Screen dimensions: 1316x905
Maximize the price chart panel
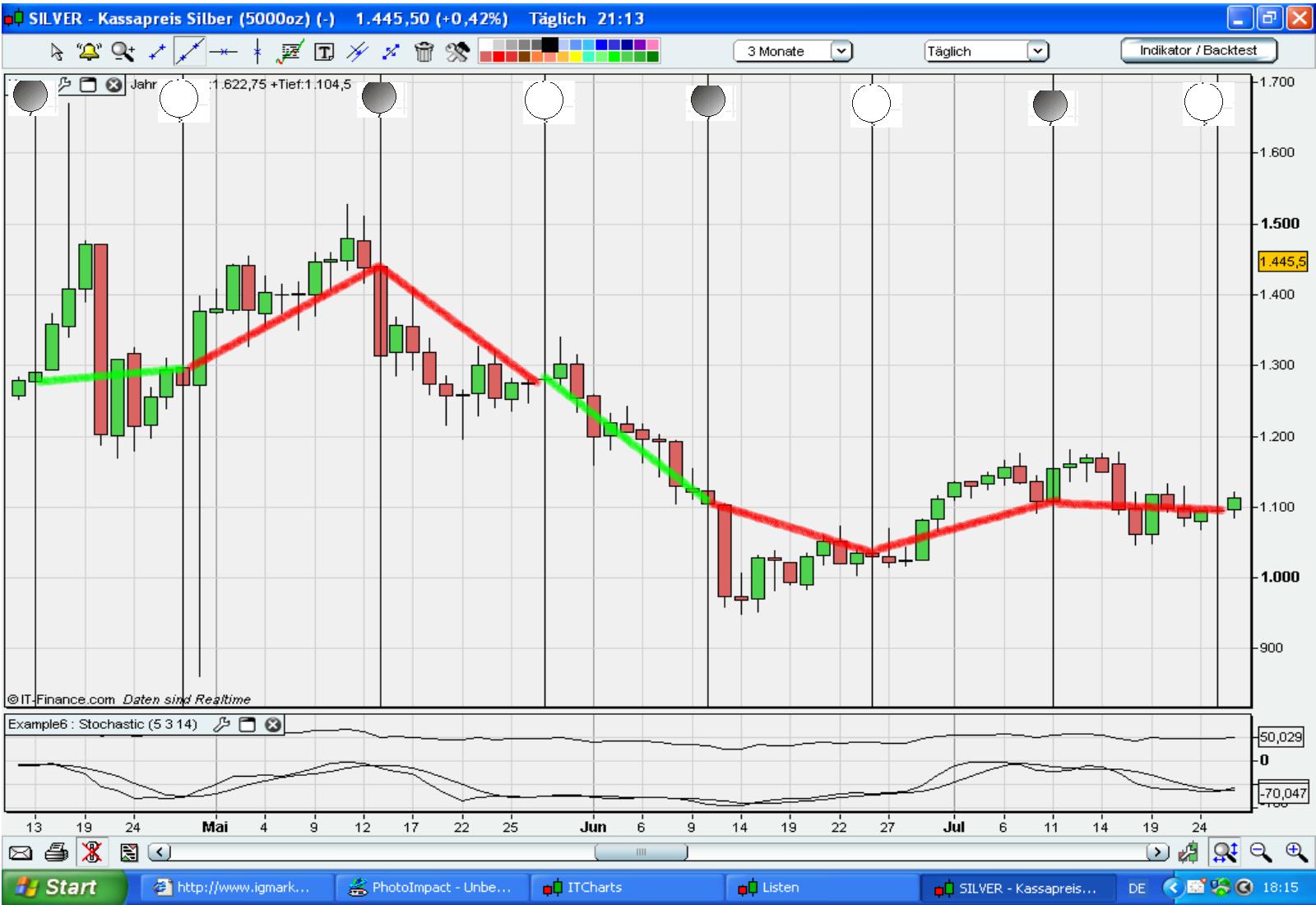pos(89,85)
